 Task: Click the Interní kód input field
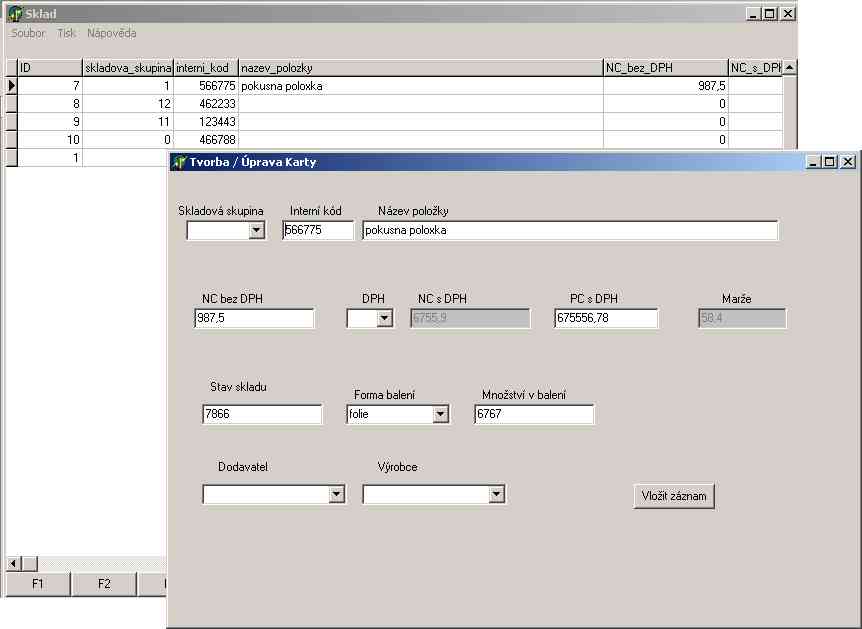coord(318,230)
